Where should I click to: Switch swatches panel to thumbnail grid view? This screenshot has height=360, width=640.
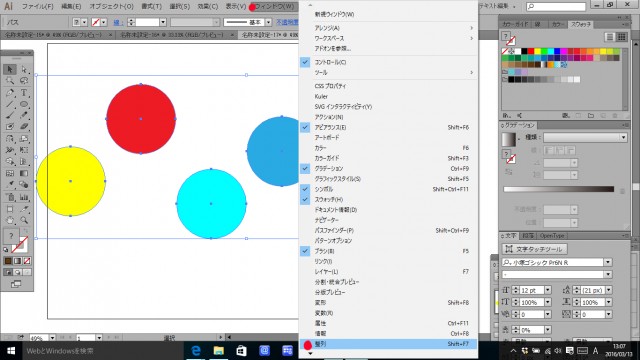pyautogui.click(x=621, y=37)
